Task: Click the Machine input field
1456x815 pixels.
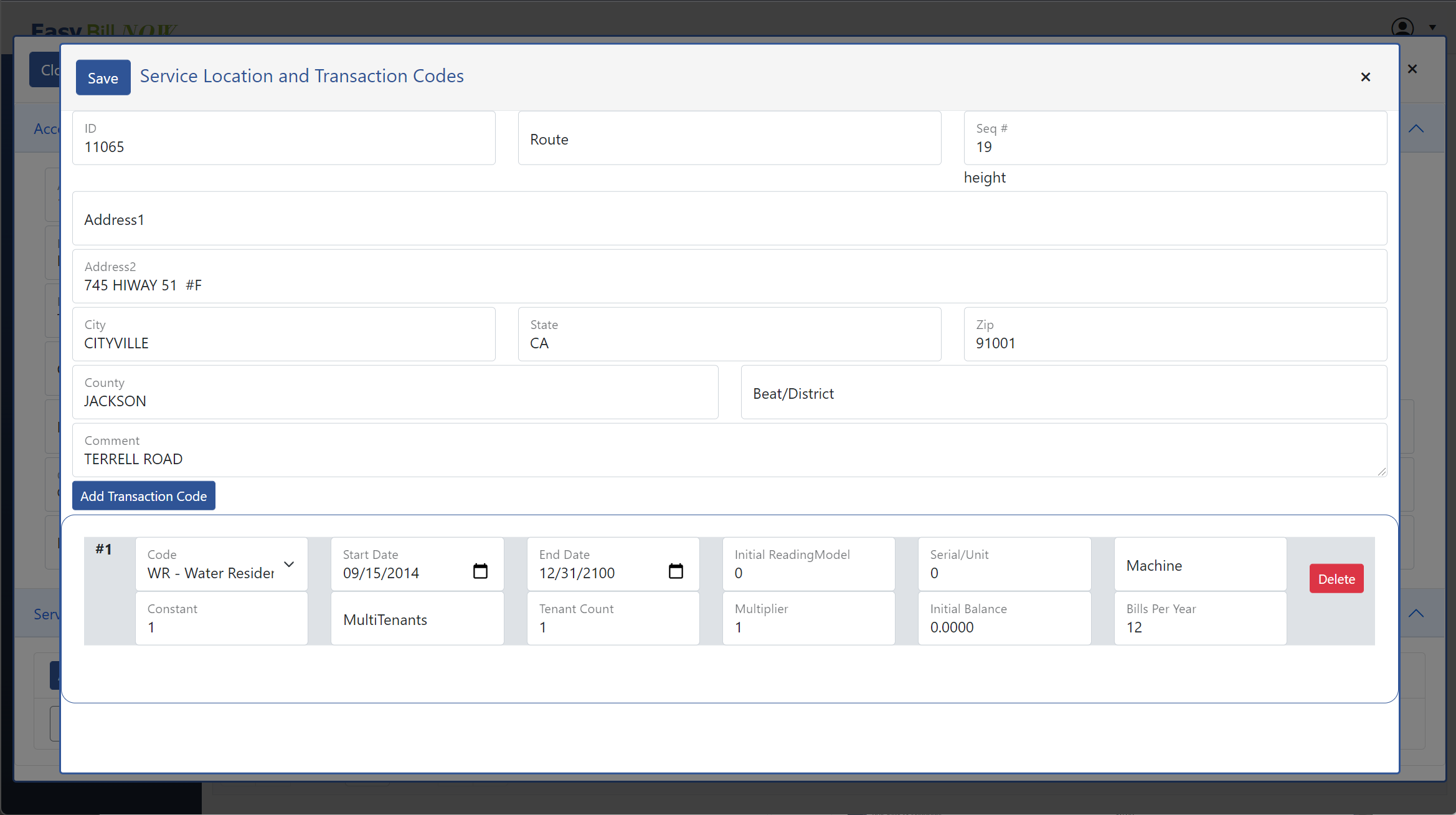Action: pyautogui.click(x=1199, y=565)
